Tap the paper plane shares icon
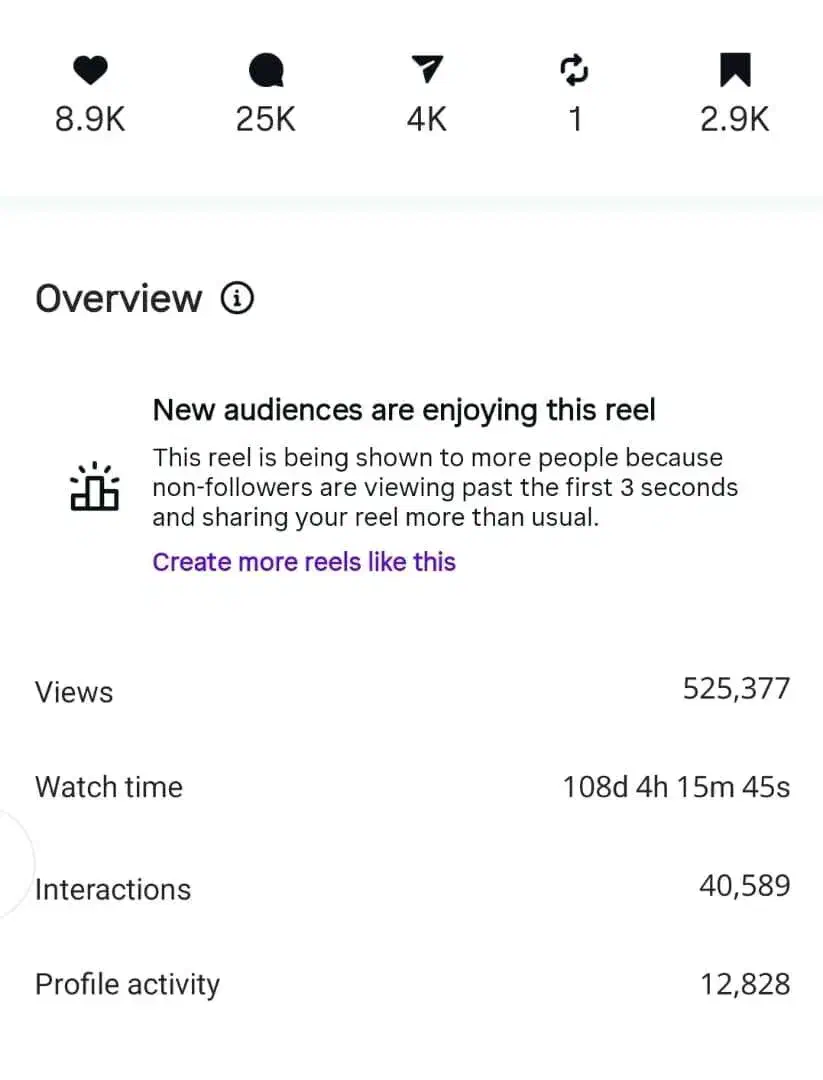This screenshot has height=1080, width=823. 427,69
